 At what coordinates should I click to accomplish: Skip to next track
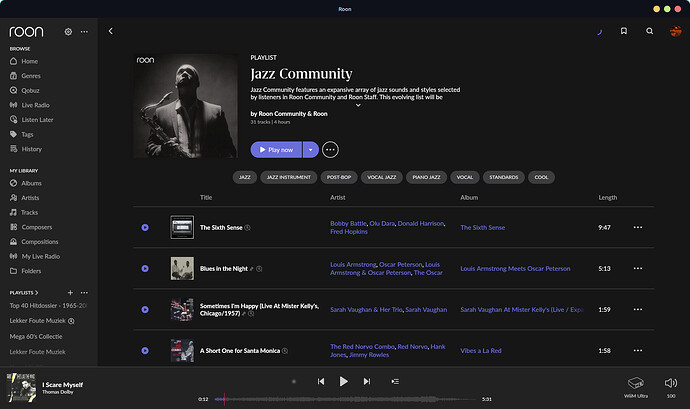coord(367,381)
